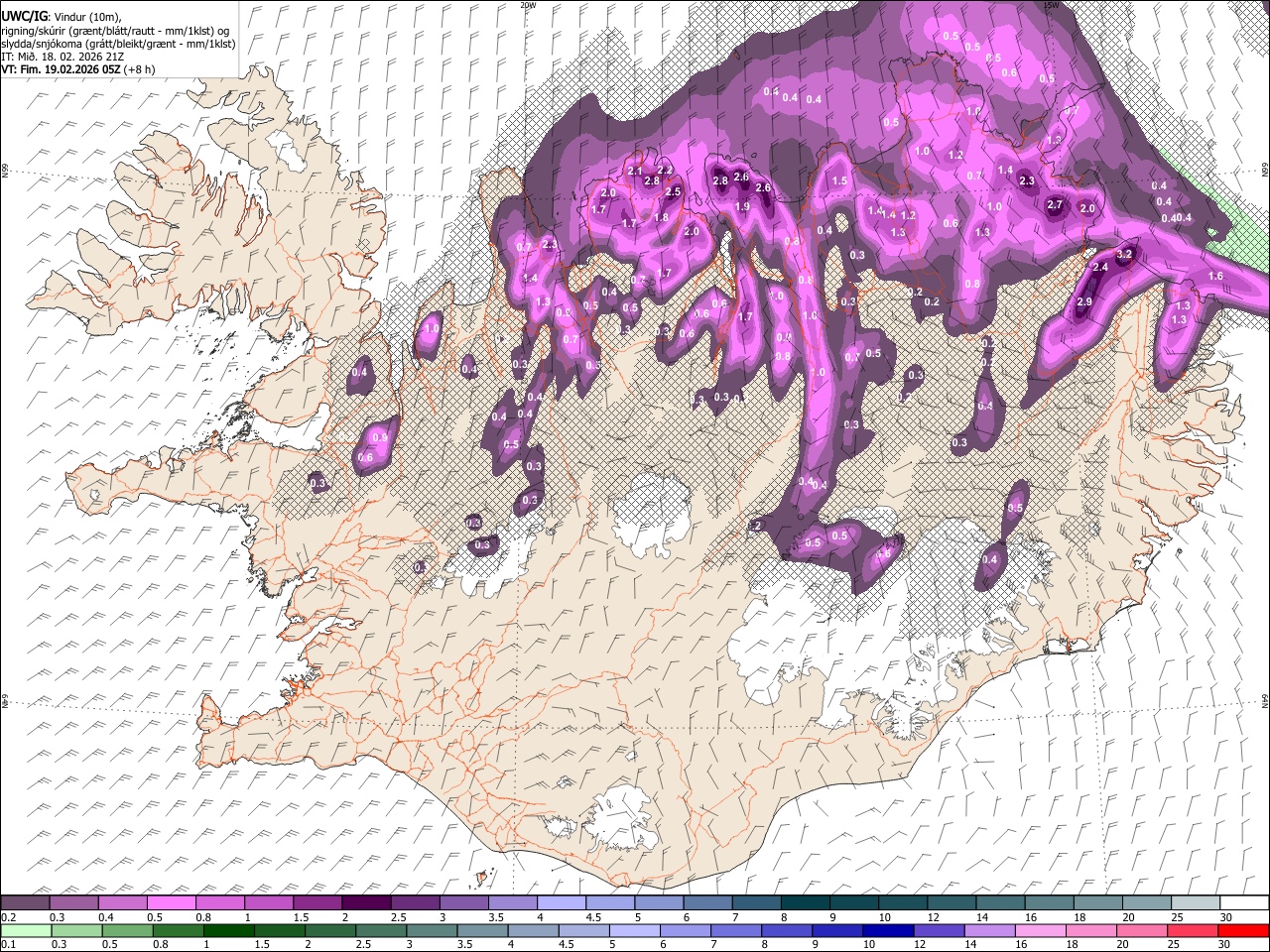The image size is (1270, 952).
Task: Pick the dark teal 8–9 swatch in the upper legend
Action: point(804,902)
